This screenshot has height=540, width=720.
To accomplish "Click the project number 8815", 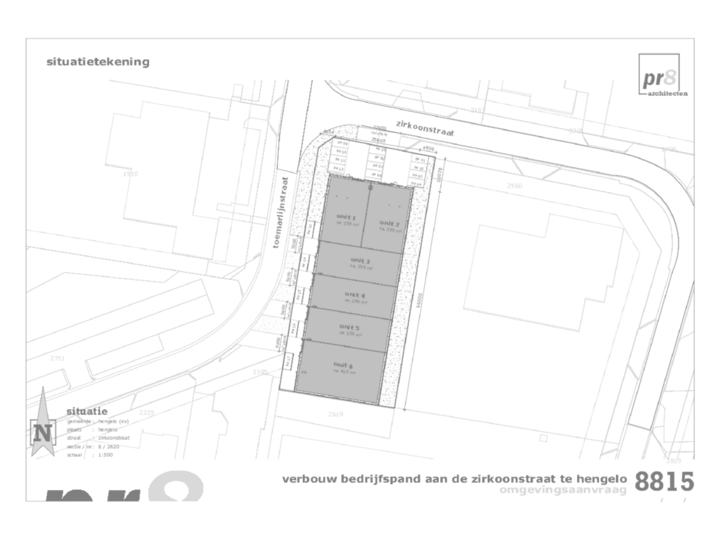I will 665,481.
